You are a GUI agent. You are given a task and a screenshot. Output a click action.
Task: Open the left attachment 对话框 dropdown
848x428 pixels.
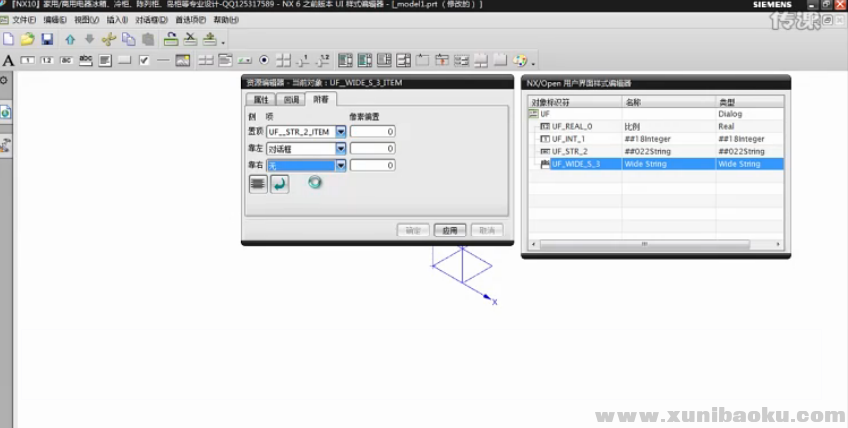[341, 149]
